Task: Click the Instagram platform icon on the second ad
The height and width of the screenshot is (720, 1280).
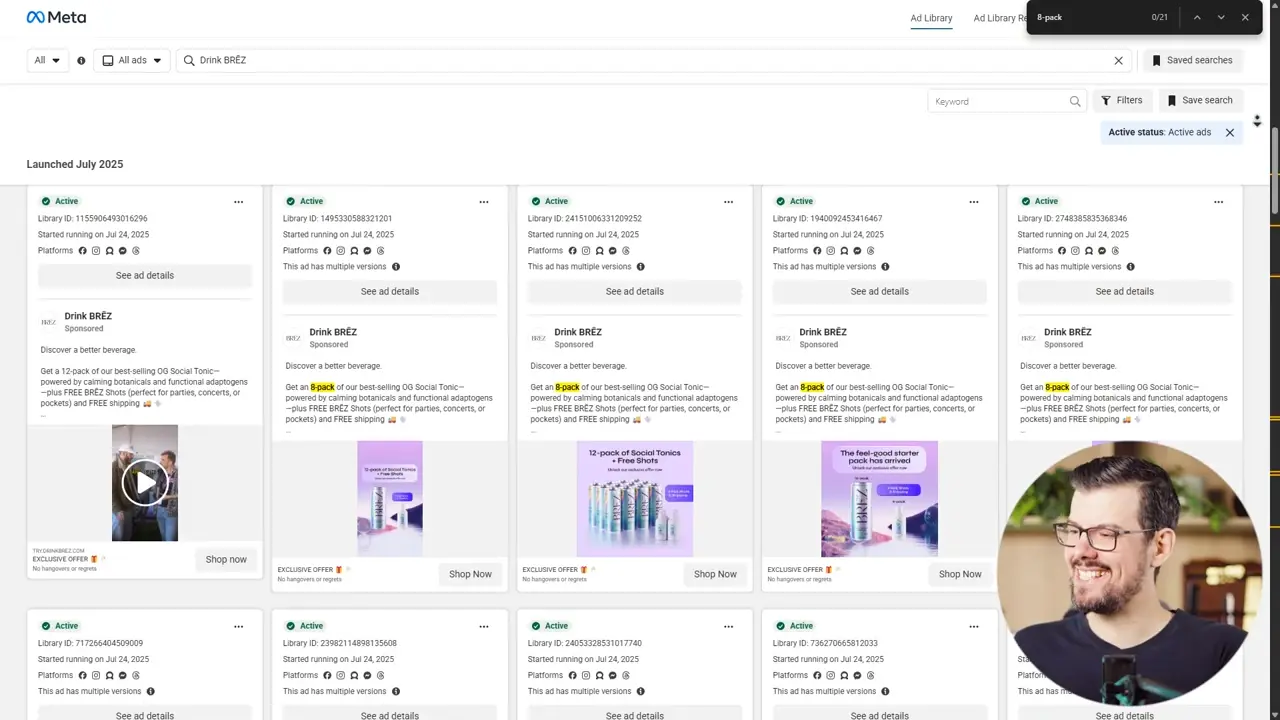Action: click(341, 250)
